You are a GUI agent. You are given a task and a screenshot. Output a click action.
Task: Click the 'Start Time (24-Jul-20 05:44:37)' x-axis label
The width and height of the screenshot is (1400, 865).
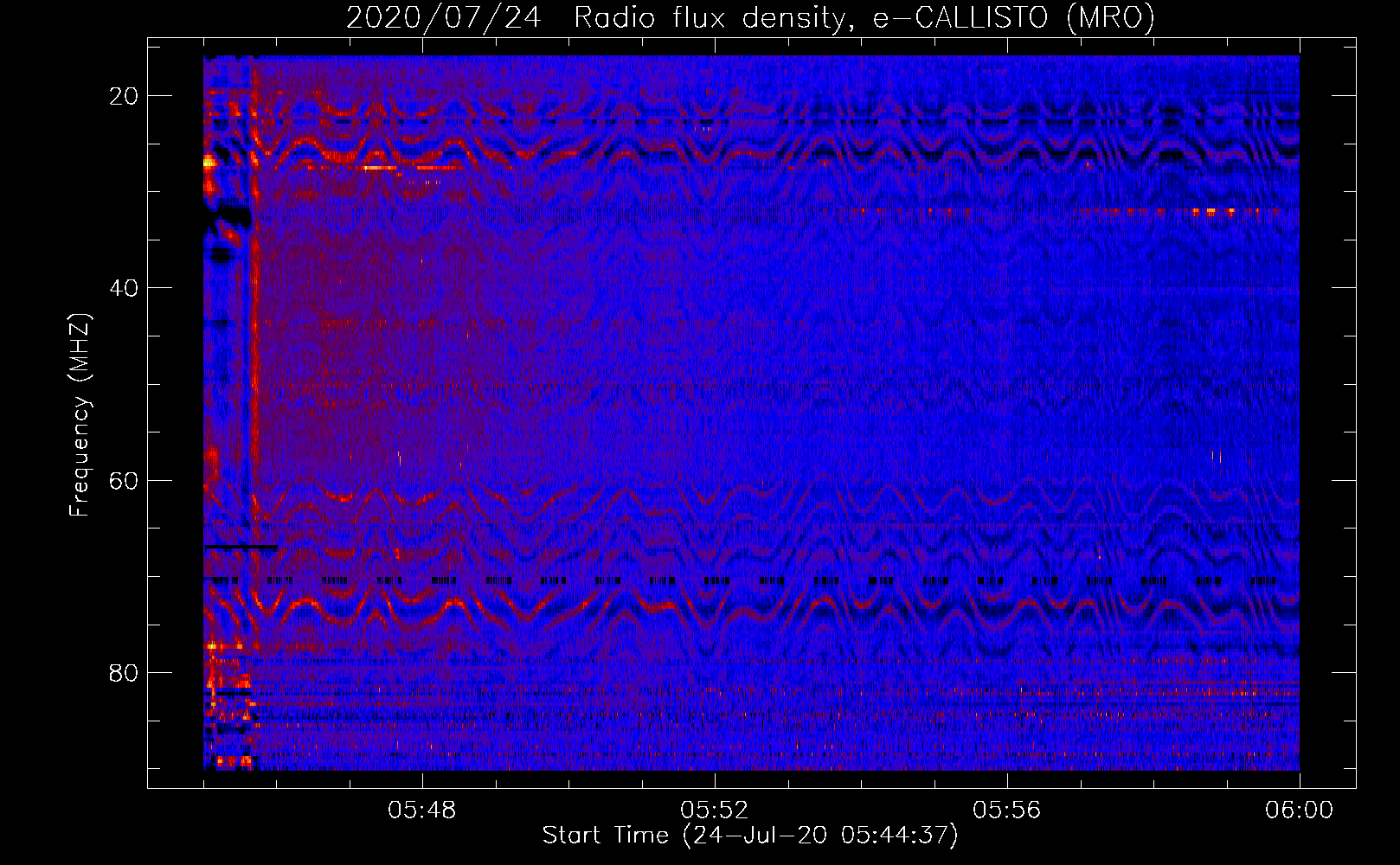click(x=750, y=836)
